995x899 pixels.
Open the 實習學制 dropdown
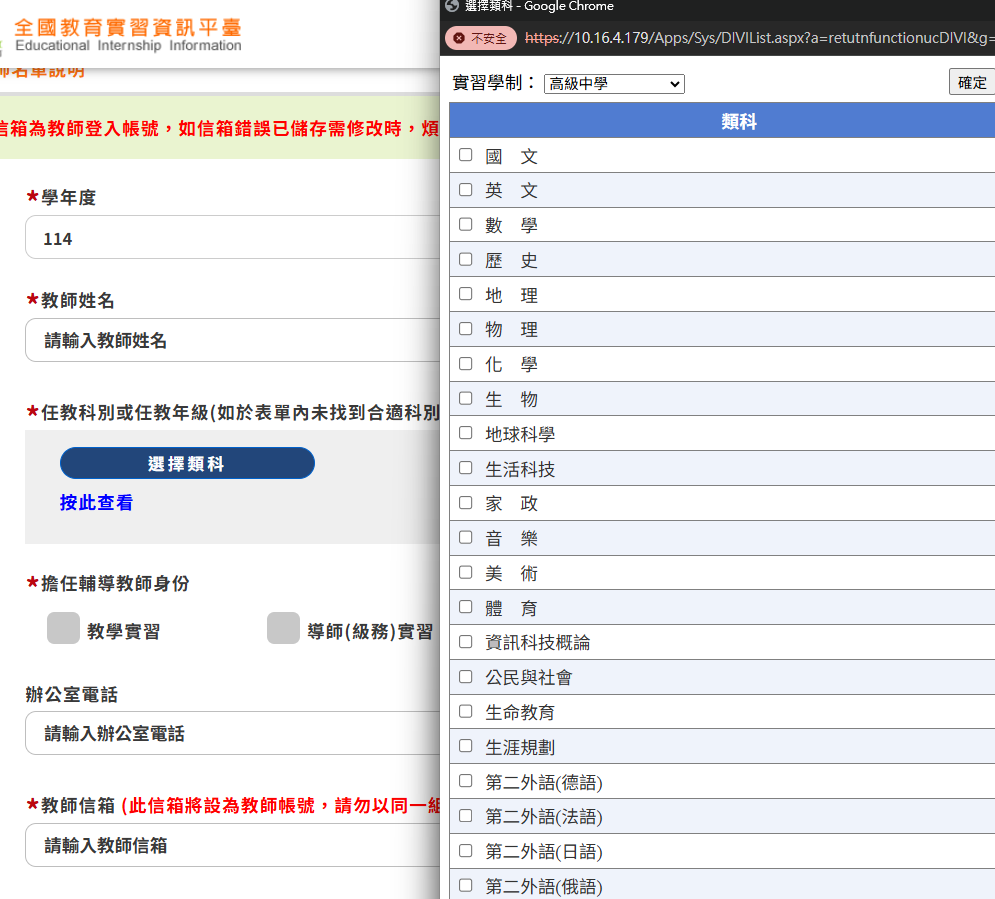[614, 84]
